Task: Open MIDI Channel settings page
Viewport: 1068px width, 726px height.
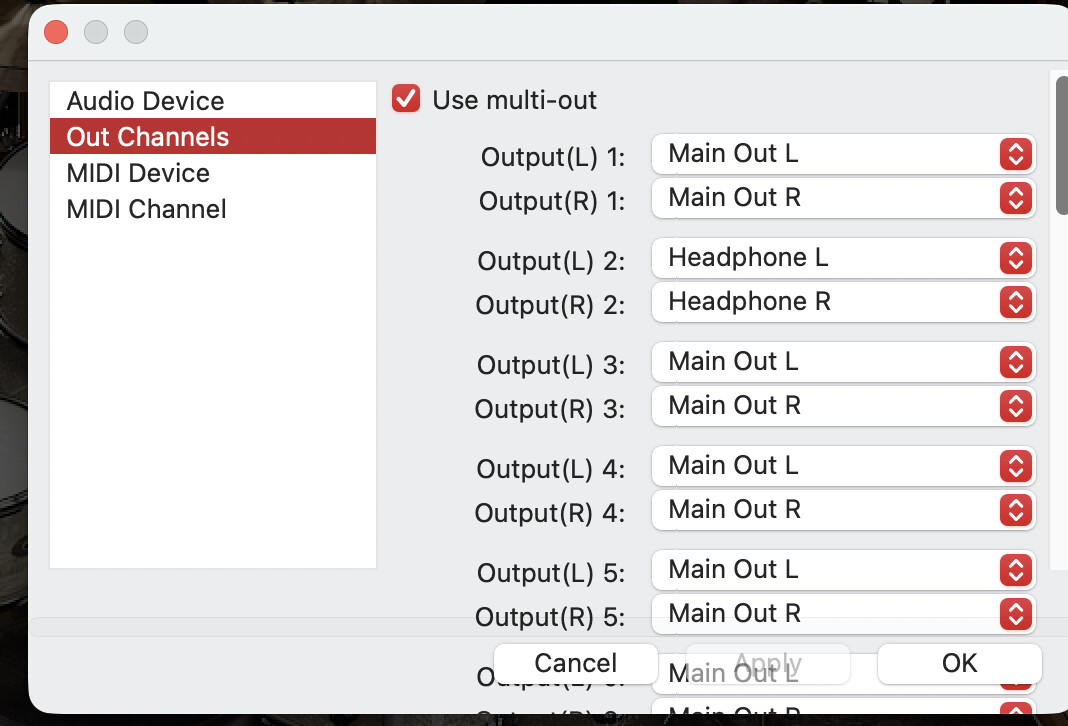Action: [146, 209]
